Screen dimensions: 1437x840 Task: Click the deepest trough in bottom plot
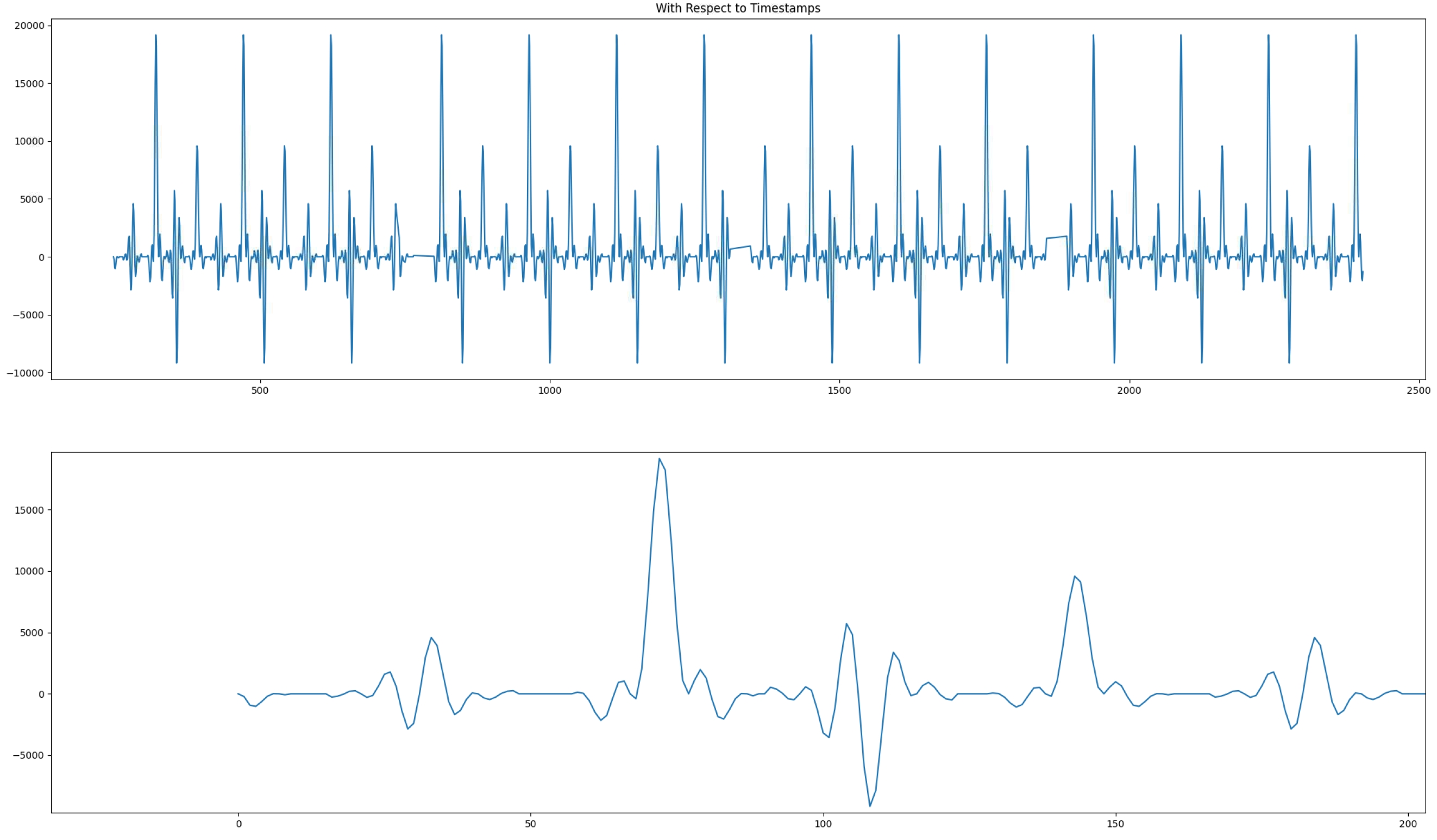870,806
